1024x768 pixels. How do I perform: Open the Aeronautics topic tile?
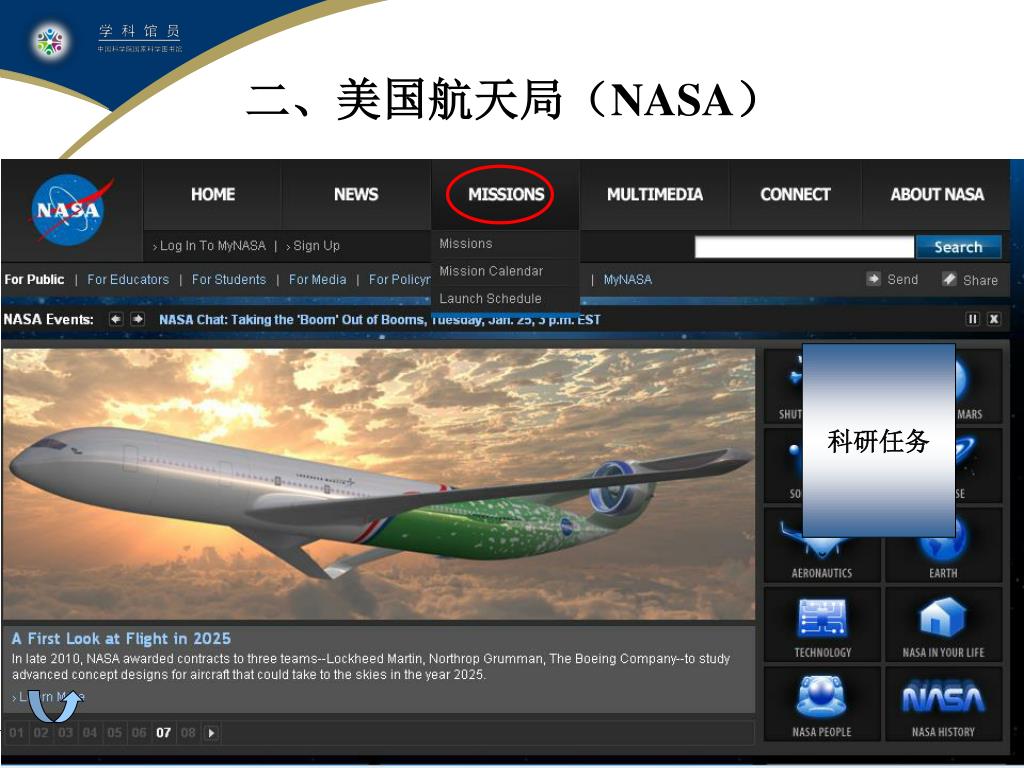[822, 546]
